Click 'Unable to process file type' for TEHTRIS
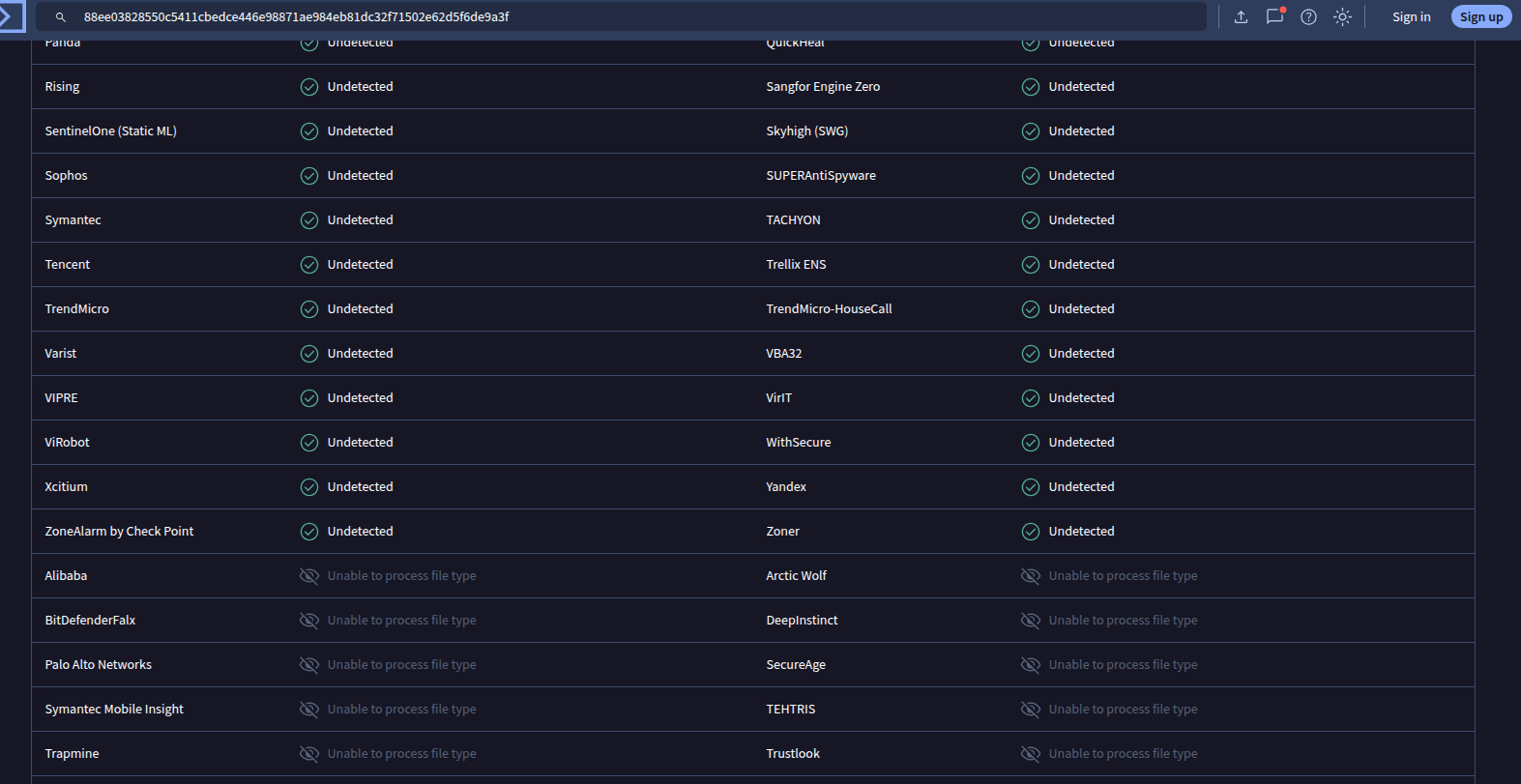 (1123, 710)
